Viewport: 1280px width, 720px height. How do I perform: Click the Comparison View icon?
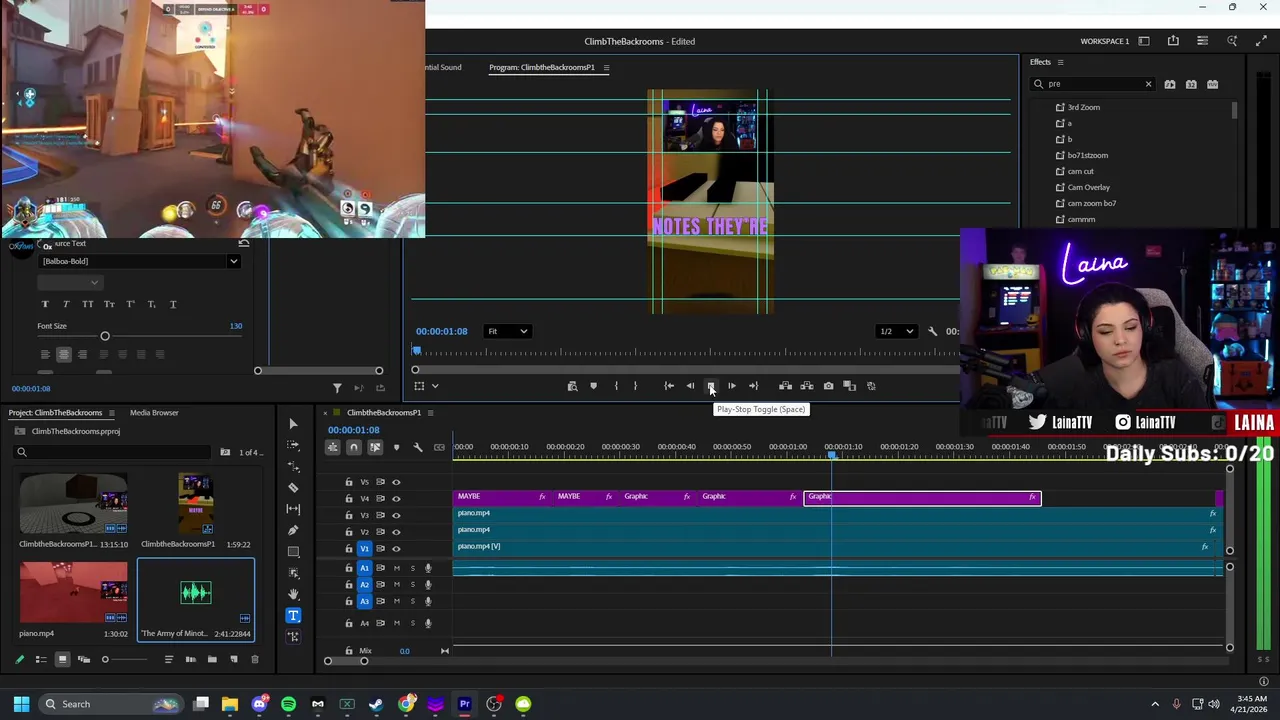[849, 386]
